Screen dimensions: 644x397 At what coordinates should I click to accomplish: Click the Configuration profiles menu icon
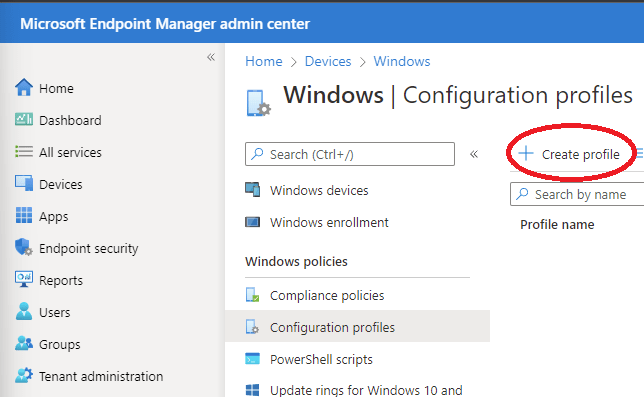pyautogui.click(x=253, y=327)
